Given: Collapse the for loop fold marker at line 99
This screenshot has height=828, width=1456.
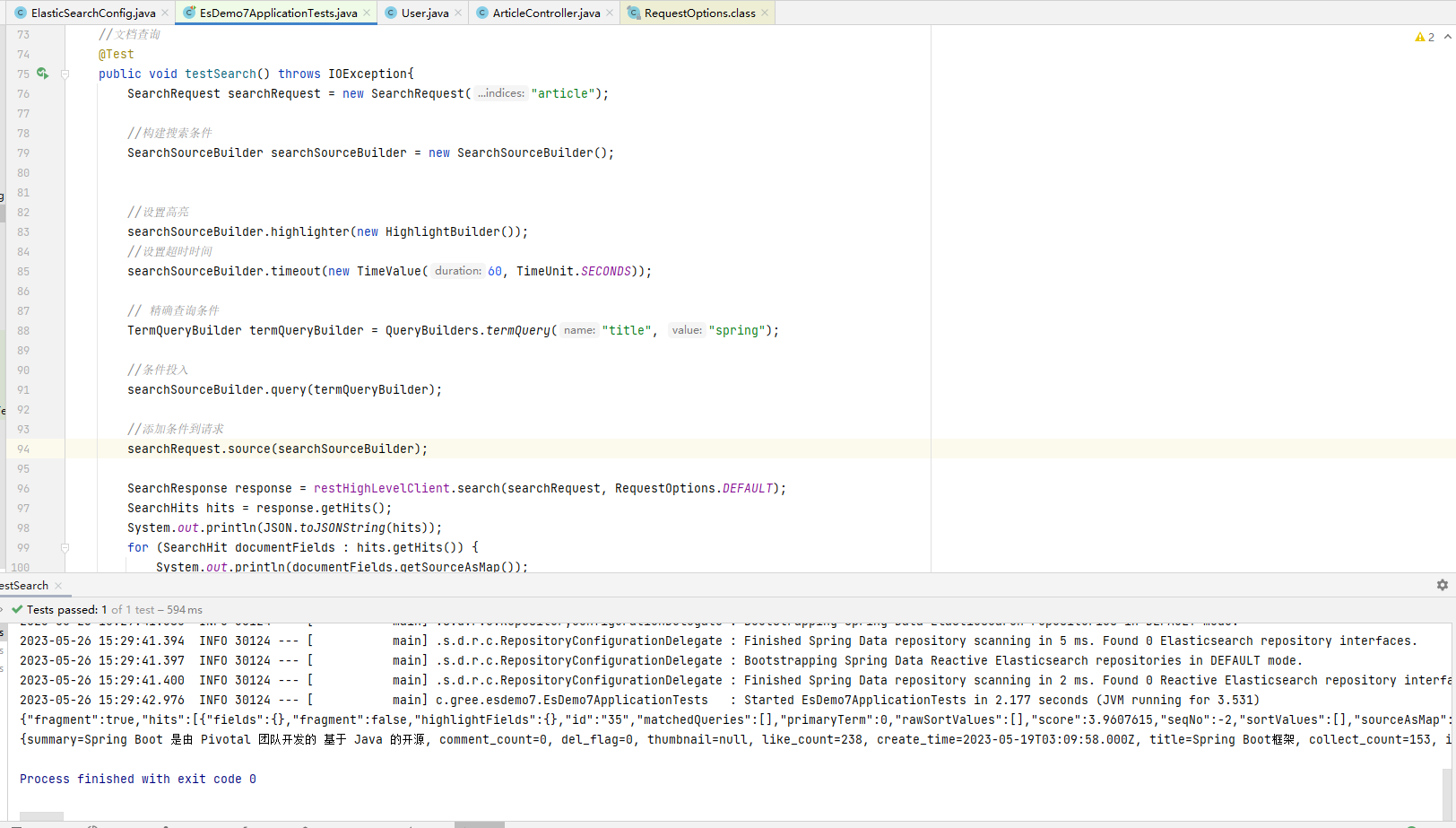Looking at the screenshot, I should [65, 547].
